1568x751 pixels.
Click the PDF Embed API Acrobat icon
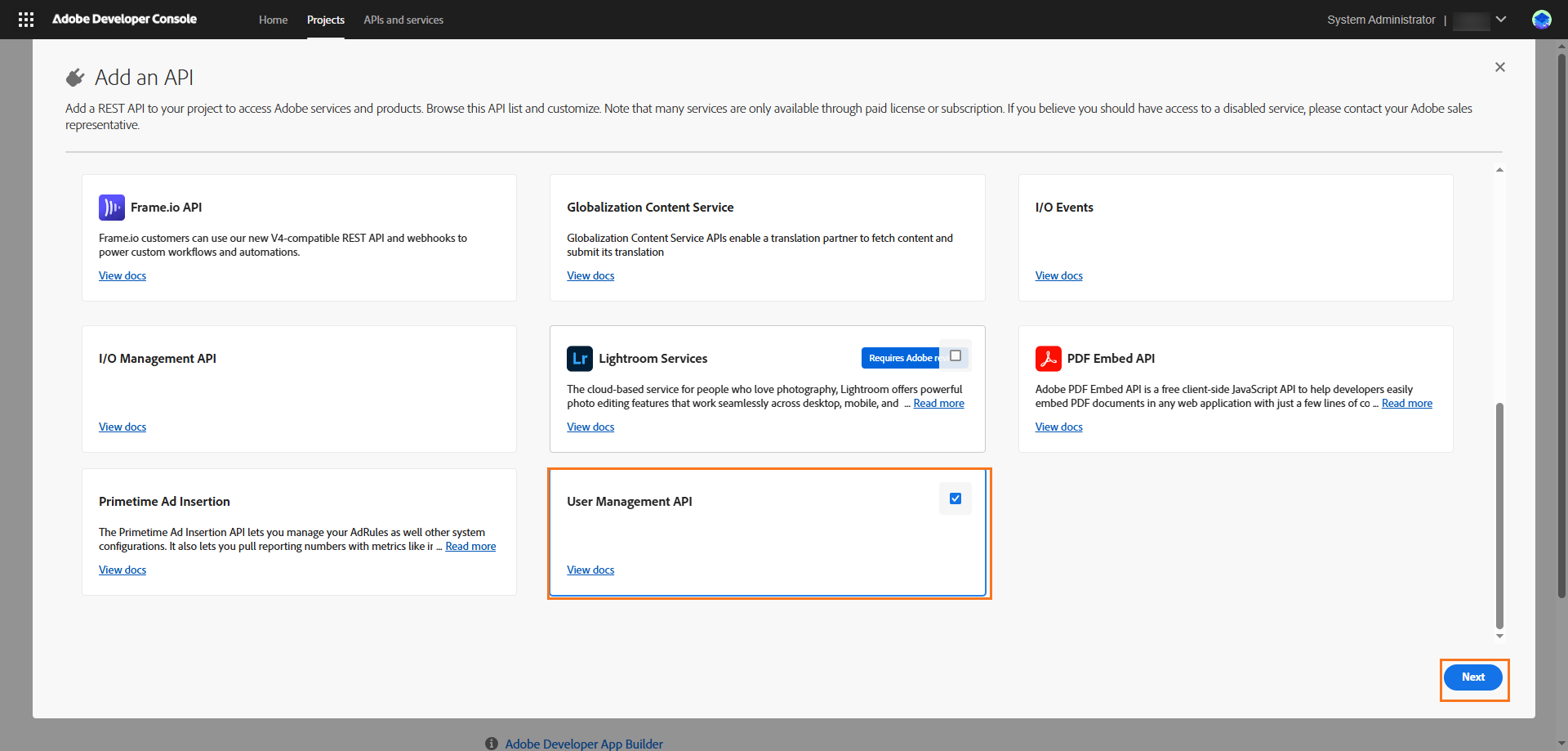1048,359
